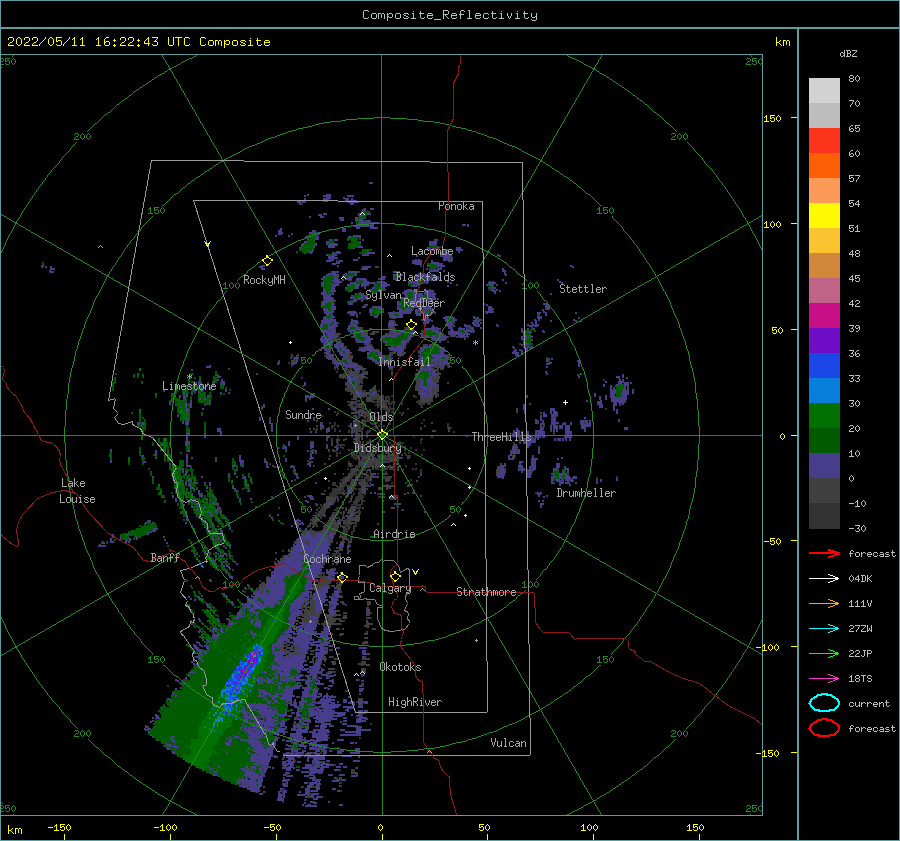Viewport: 900px width, 841px height.
Task: Click the Blackfalds city label
Action: point(425,277)
